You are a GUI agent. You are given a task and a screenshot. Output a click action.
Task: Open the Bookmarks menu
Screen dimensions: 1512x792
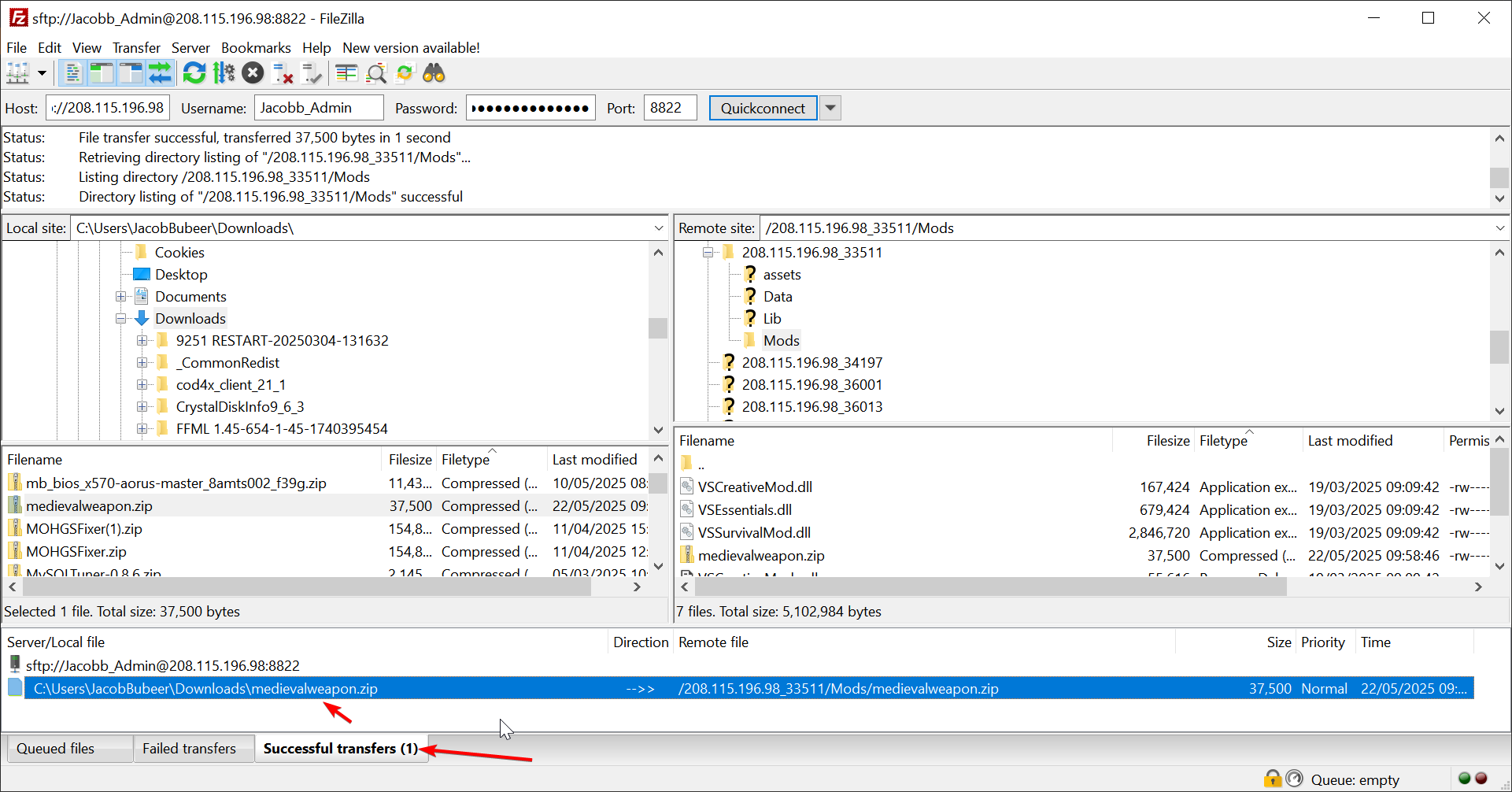(256, 48)
